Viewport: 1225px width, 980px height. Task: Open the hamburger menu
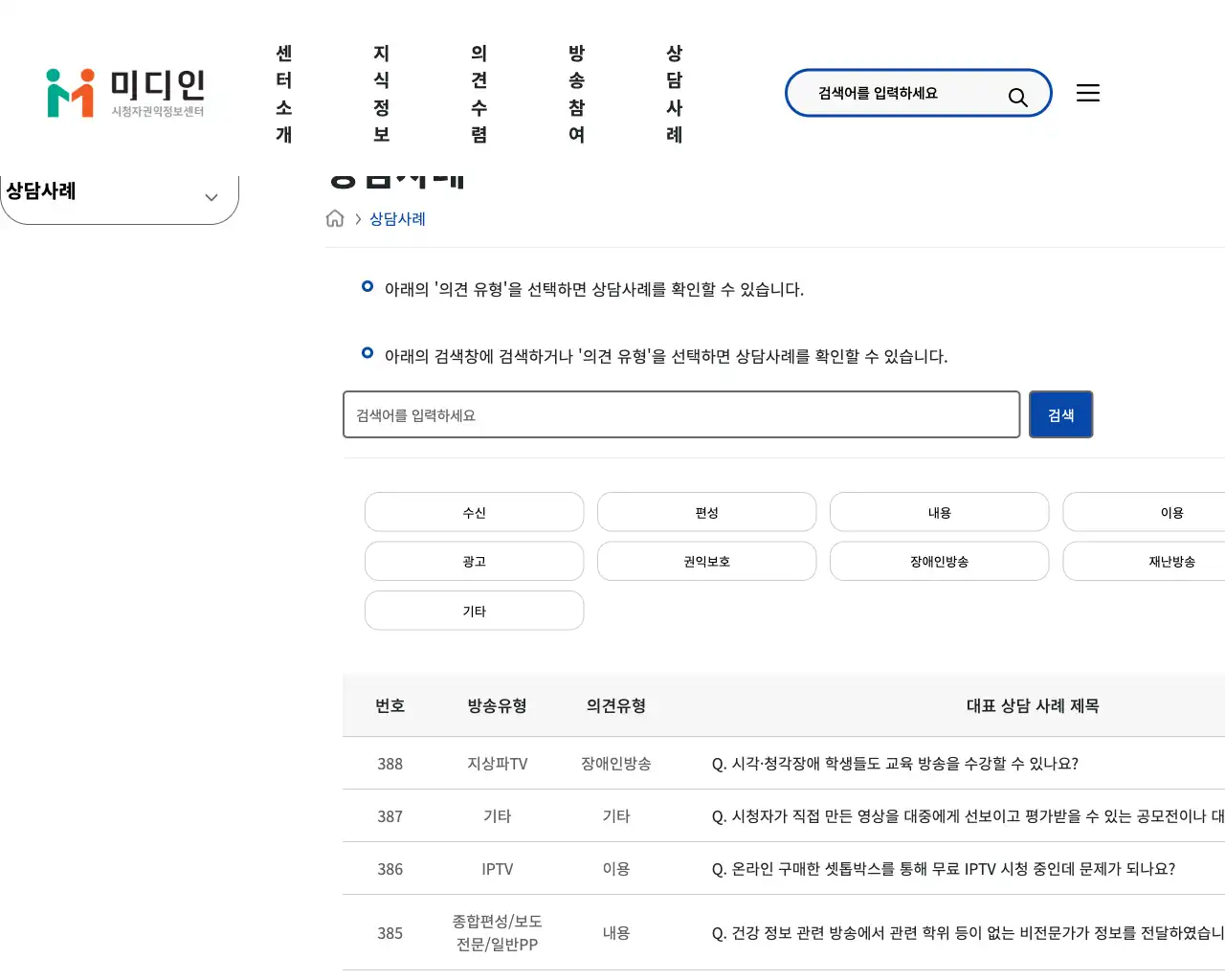(1088, 93)
